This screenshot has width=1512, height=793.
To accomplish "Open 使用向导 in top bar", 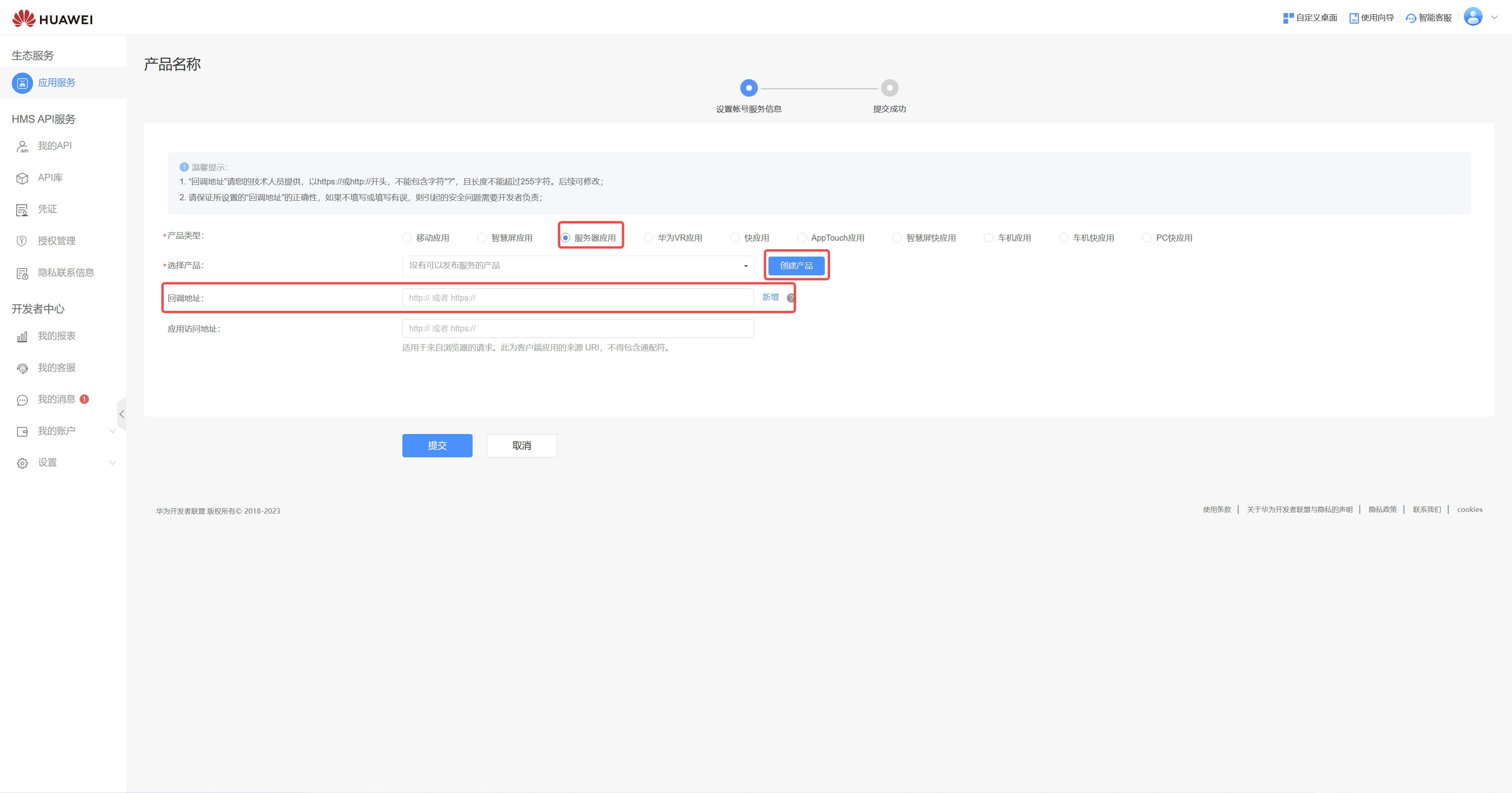I will coord(1372,18).
